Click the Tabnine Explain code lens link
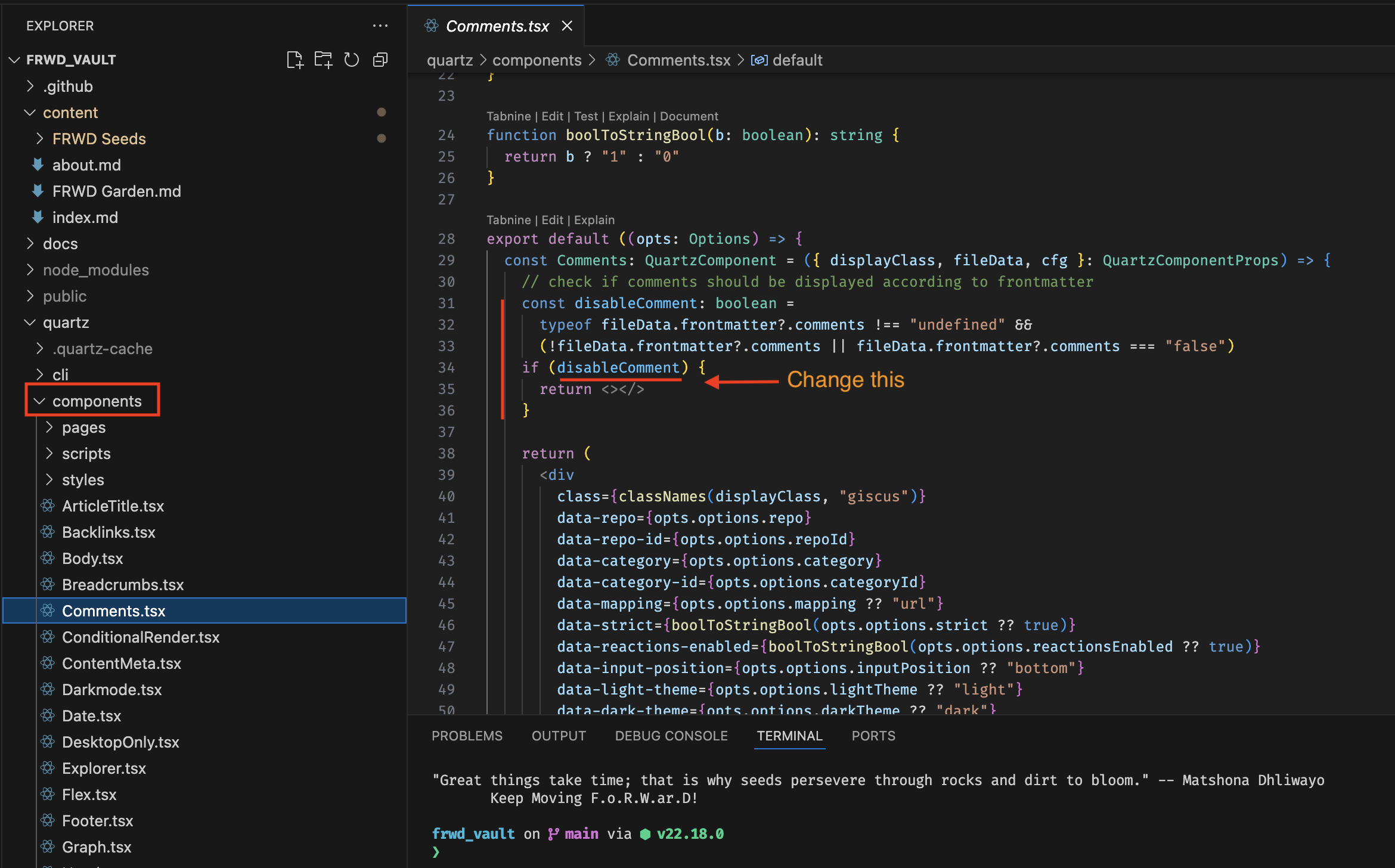 coord(594,220)
